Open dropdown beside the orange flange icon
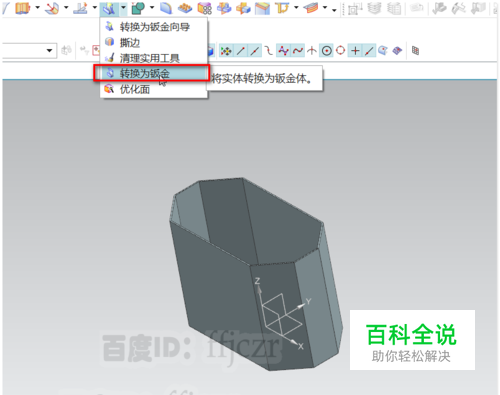 click(37, 7)
